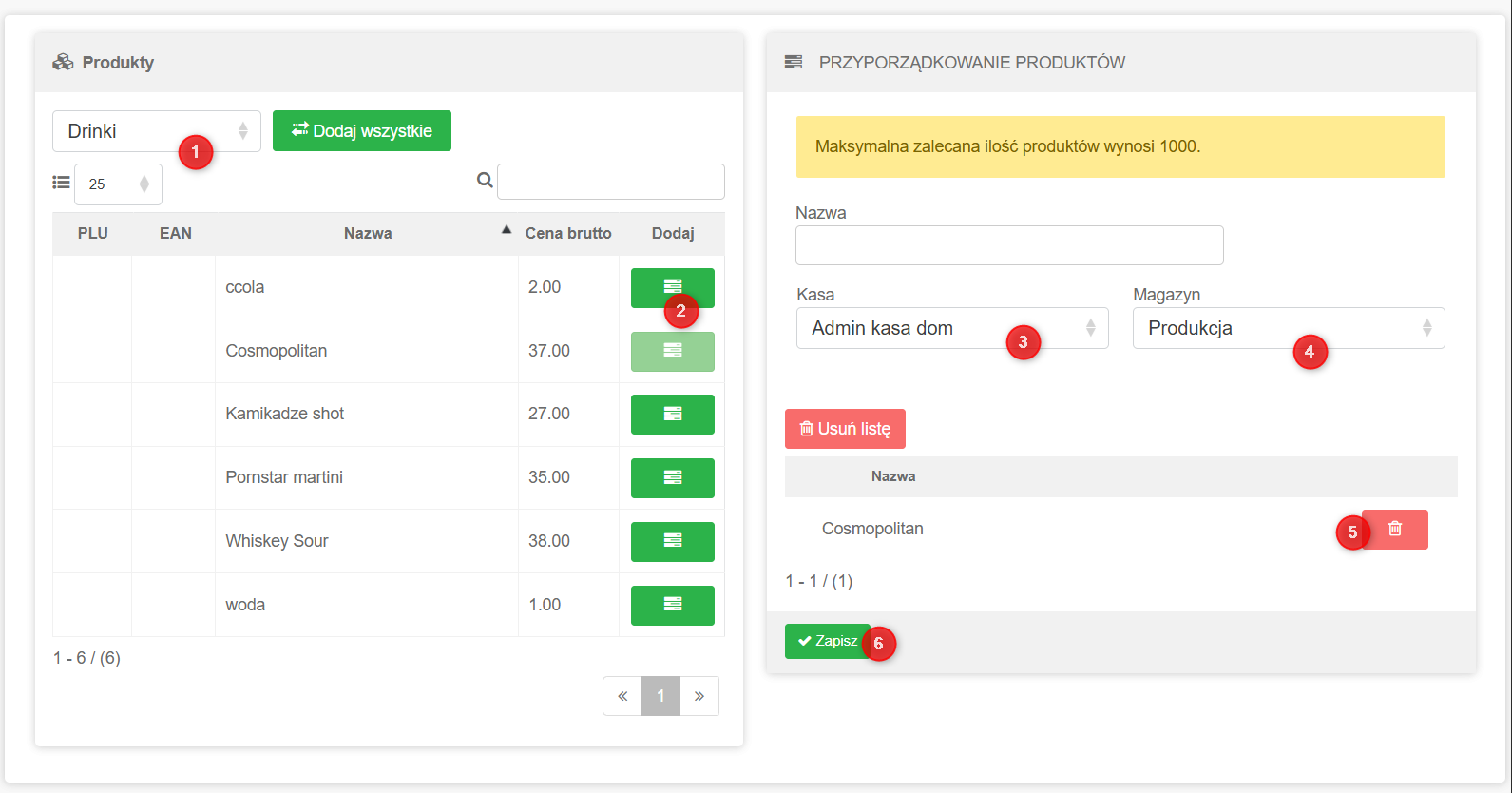Delete Cosmopolitan with the trash icon
This screenshot has width=1512, height=793.
coord(1394,530)
